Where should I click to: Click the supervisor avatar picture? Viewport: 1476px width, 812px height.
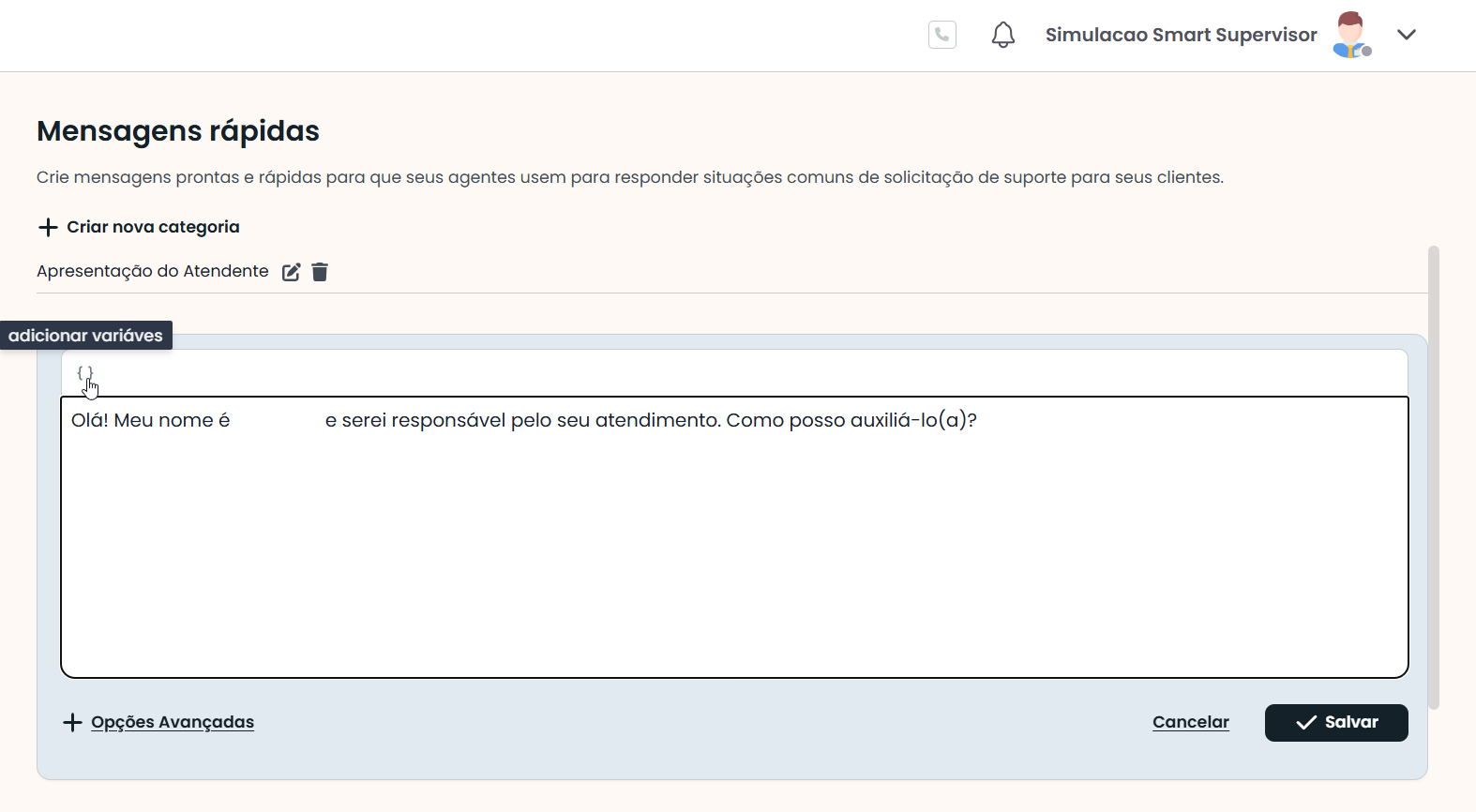pyautogui.click(x=1349, y=33)
